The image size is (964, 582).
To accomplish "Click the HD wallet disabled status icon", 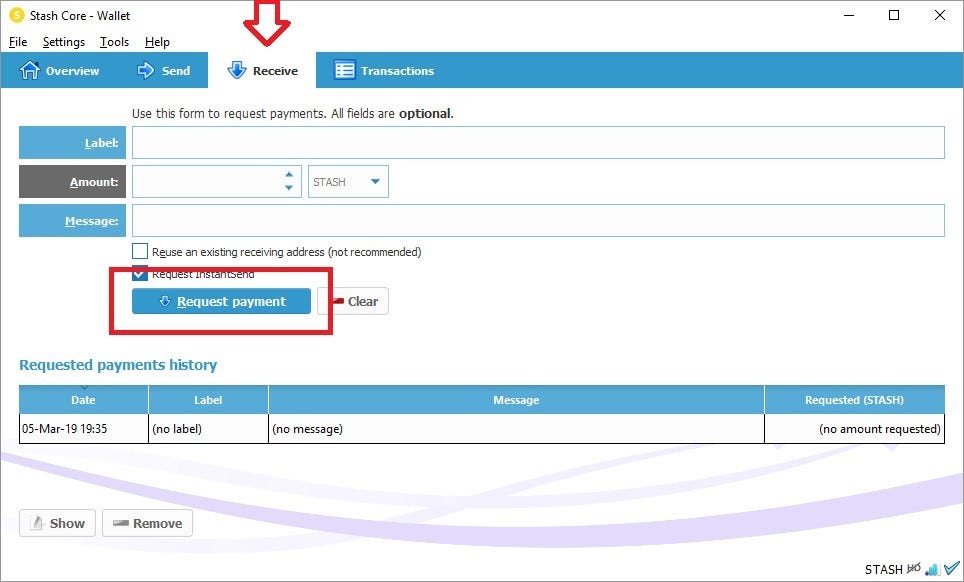I will pos(914,568).
